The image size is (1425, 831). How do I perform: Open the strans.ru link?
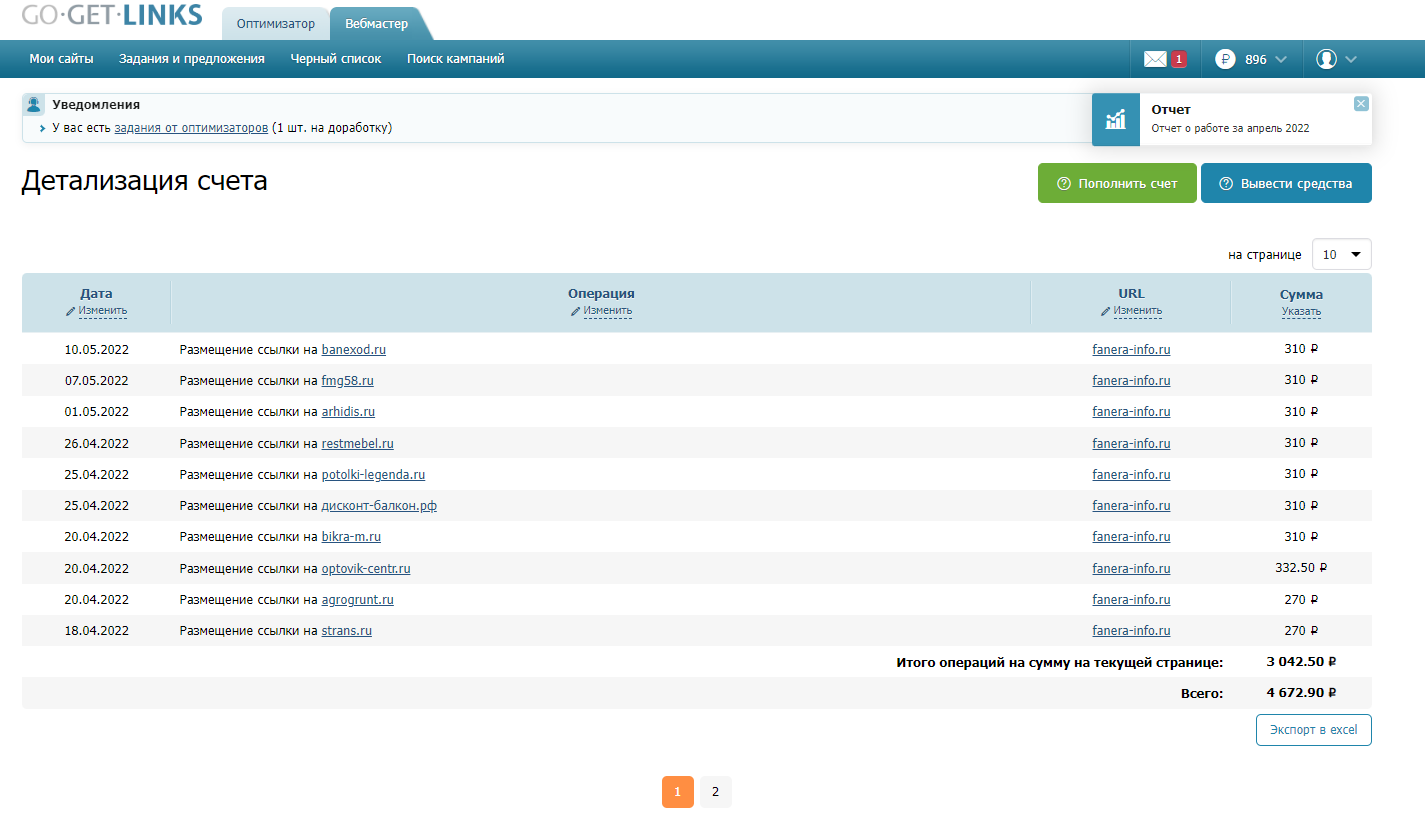click(x=347, y=631)
